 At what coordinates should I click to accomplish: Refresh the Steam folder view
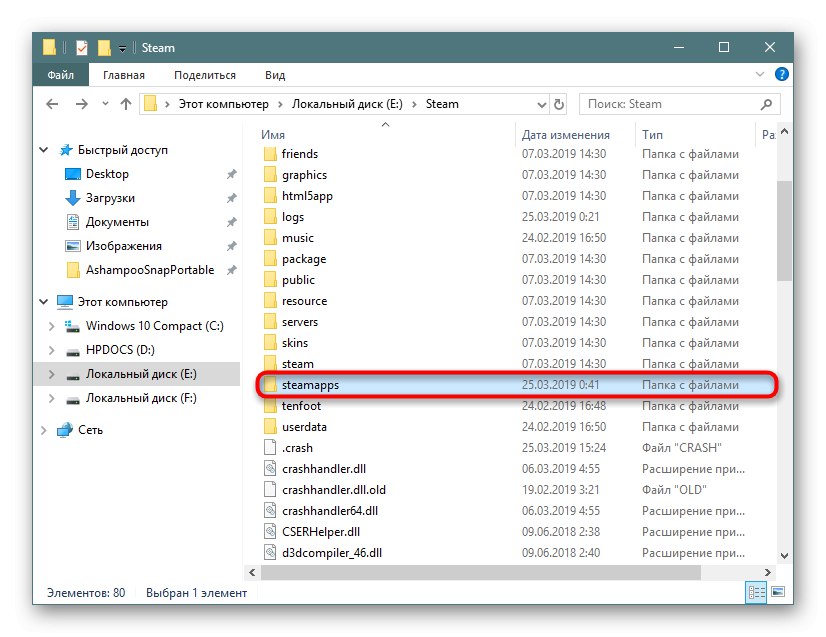[x=559, y=104]
